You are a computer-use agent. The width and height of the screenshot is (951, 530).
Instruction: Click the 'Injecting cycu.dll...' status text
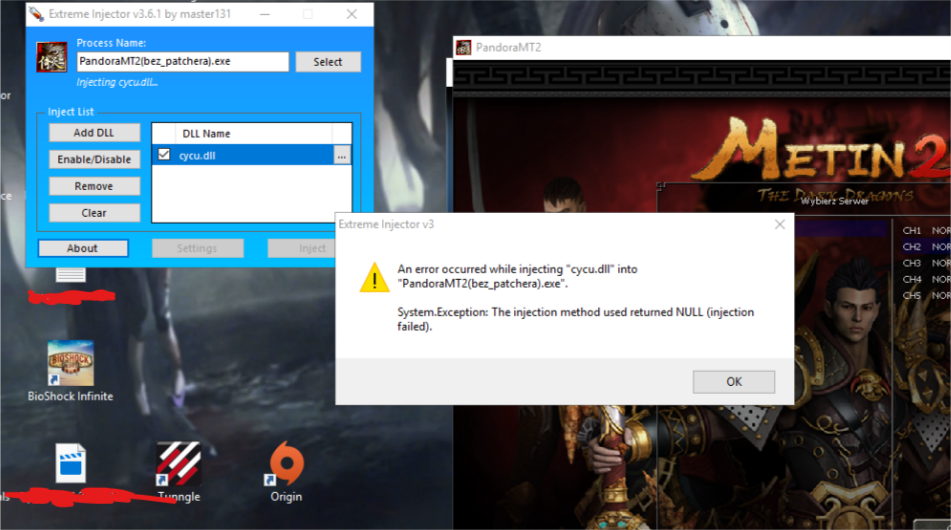point(117,82)
